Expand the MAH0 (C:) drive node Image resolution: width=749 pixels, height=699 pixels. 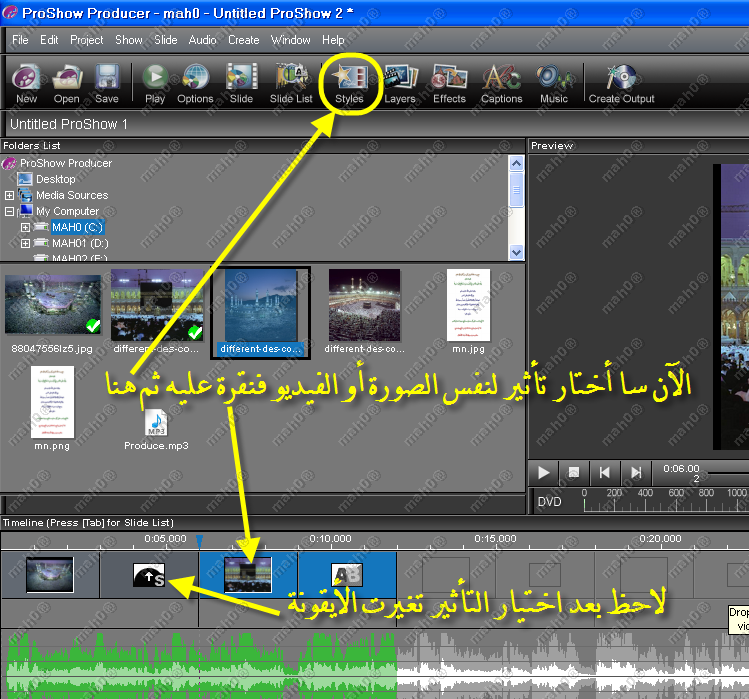point(26,228)
